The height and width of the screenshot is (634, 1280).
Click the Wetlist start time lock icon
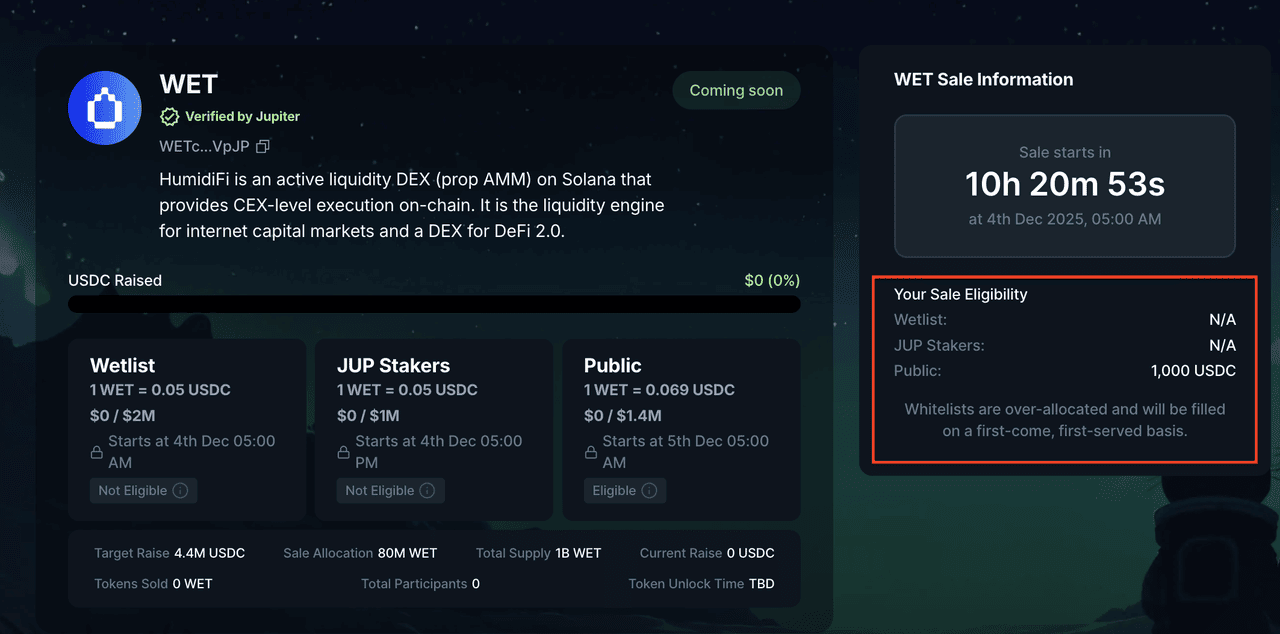click(97, 452)
